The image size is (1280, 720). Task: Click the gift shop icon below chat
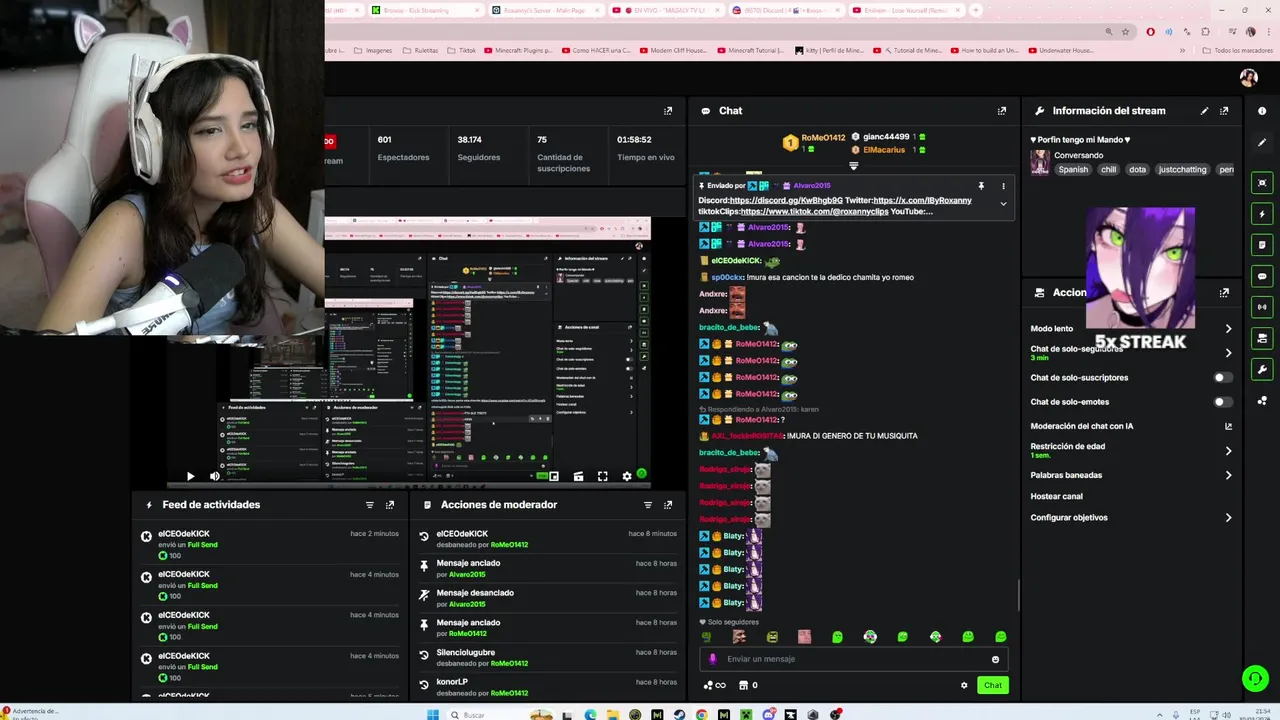(x=744, y=685)
